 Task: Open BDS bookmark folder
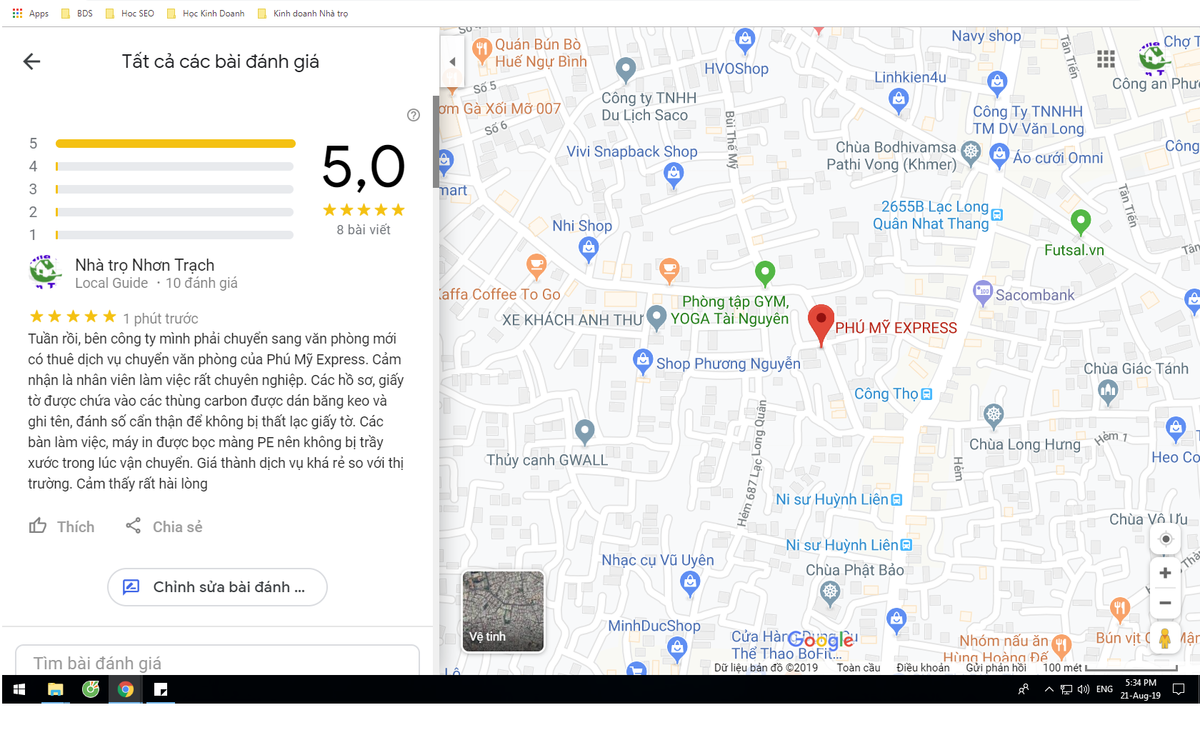pos(76,14)
